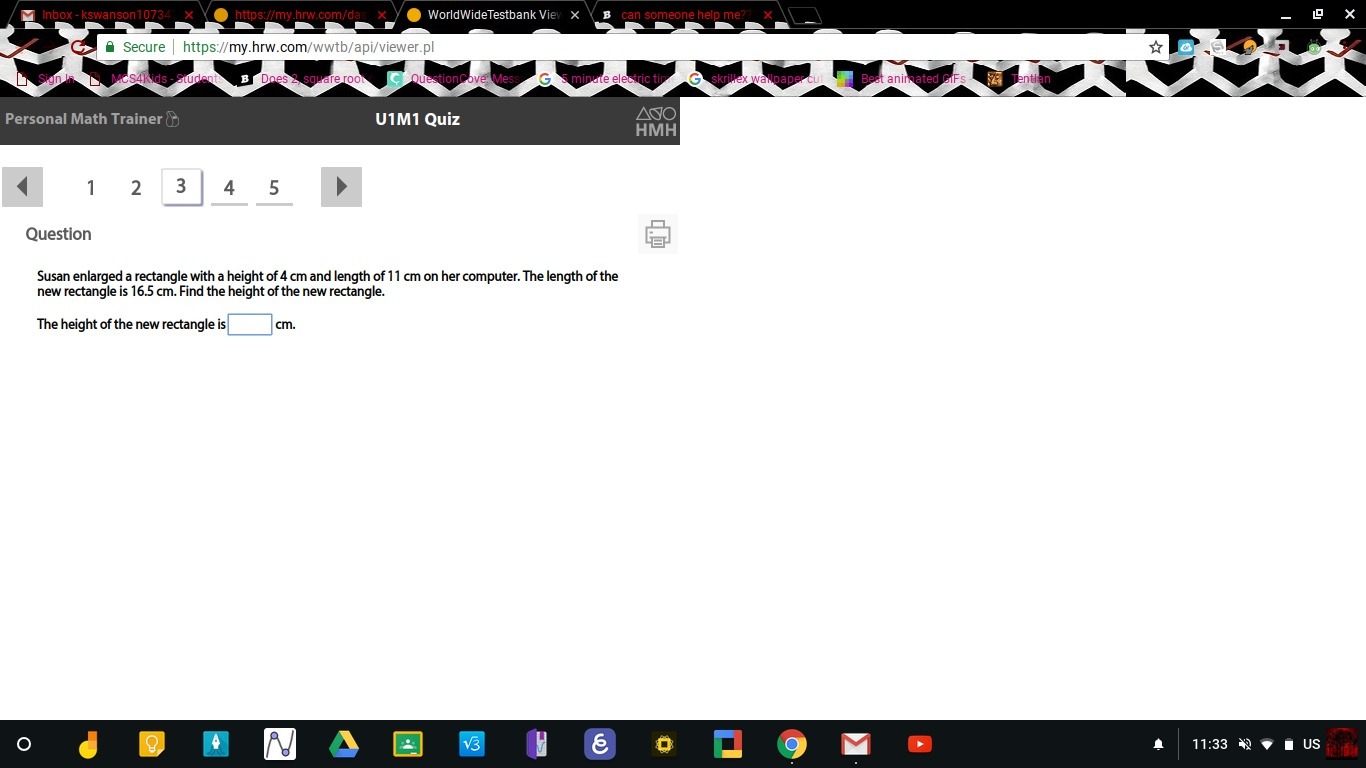Screen dimensions: 1366x768
Task: Click the answer box for rectangle height
Action: click(x=250, y=324)
